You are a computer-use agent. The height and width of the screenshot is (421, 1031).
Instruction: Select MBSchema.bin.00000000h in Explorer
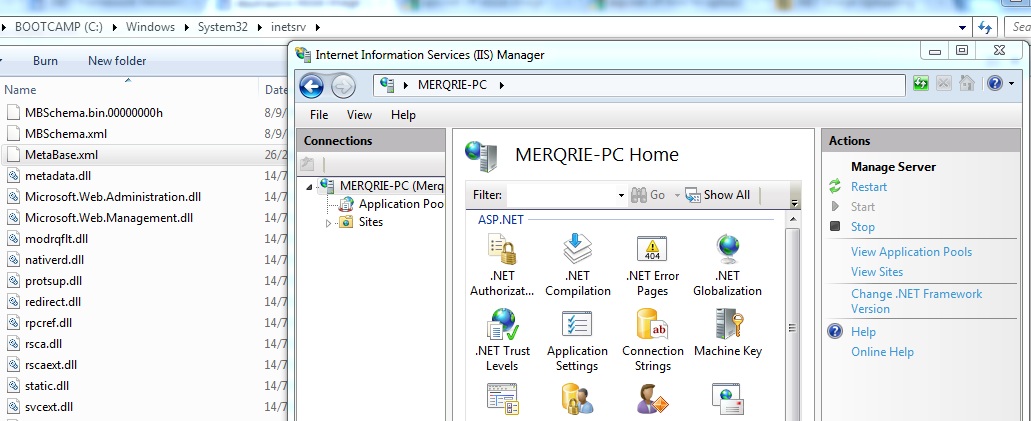pyautogui.click(x=94, y=112)
